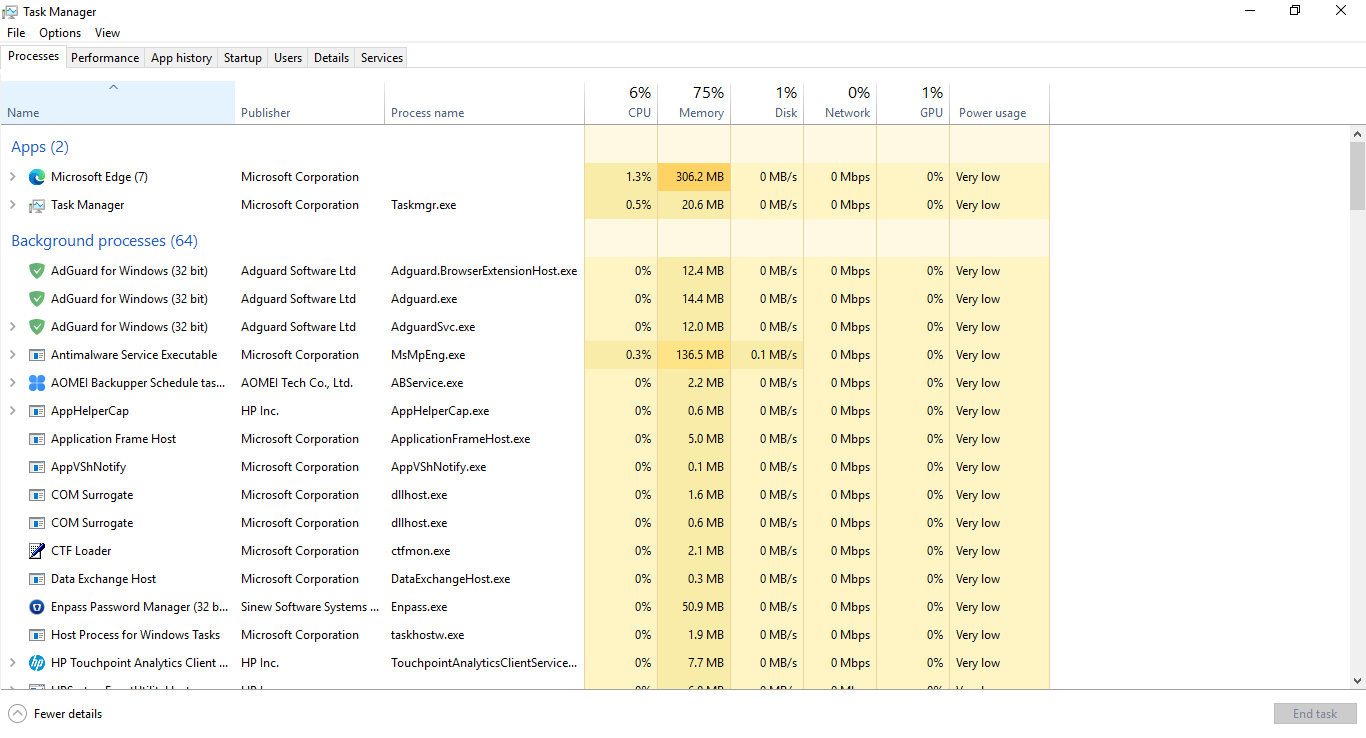Viewport: 1366px width, 738px height.
Task: Click the Enpass Password Manager icon
Action: point(37,607)
